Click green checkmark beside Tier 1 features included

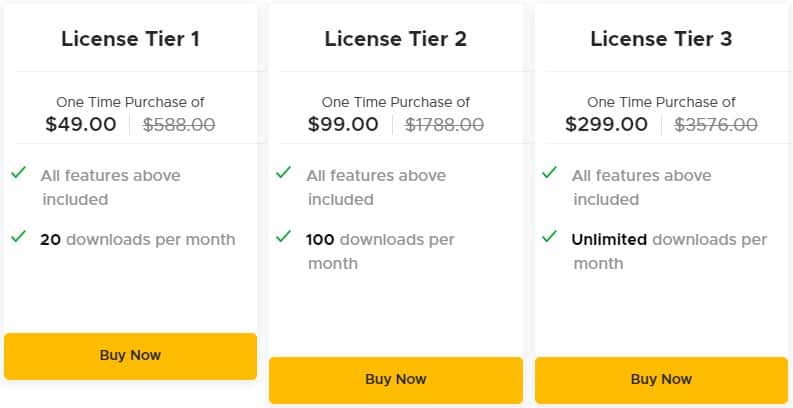click(18, 173)
